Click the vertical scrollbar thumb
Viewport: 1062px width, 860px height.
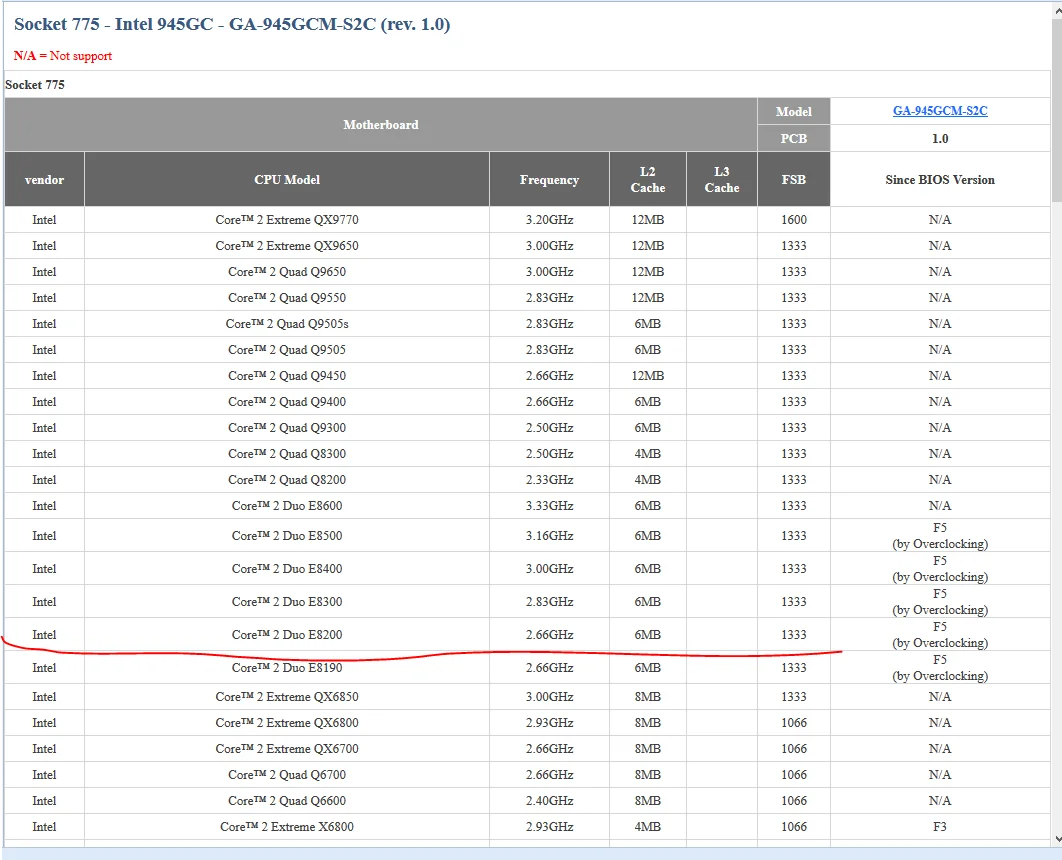1056,110
